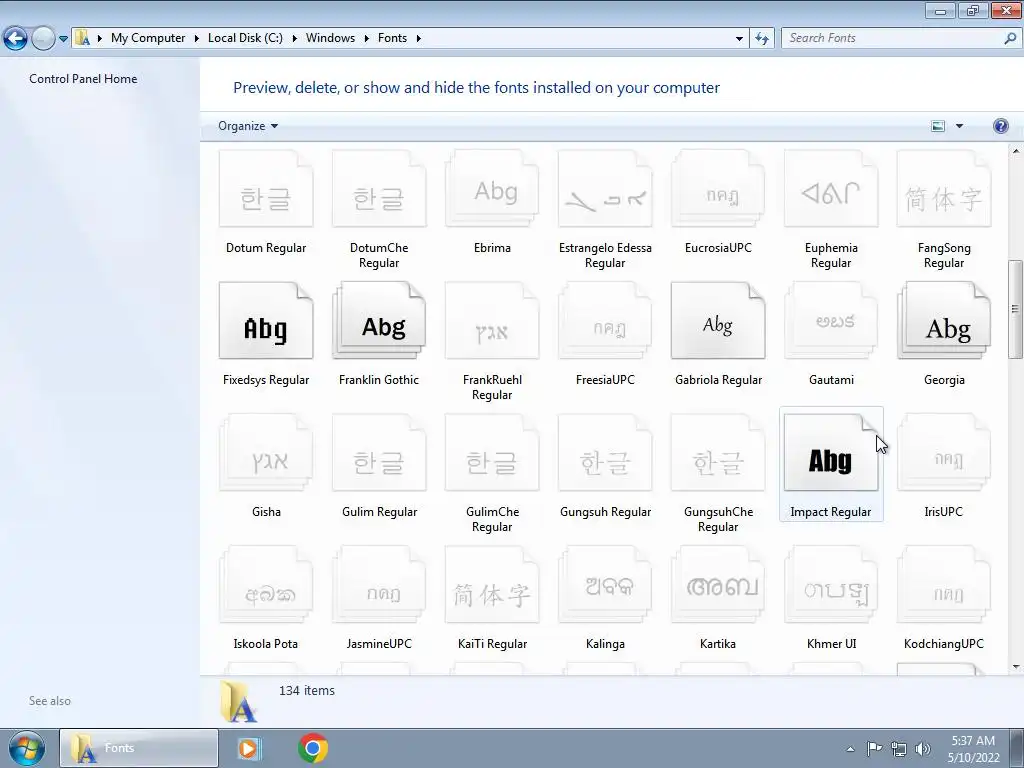Launch Google Chrome from taskbar
1024x768 pixels.
click(x=313, y=748)
